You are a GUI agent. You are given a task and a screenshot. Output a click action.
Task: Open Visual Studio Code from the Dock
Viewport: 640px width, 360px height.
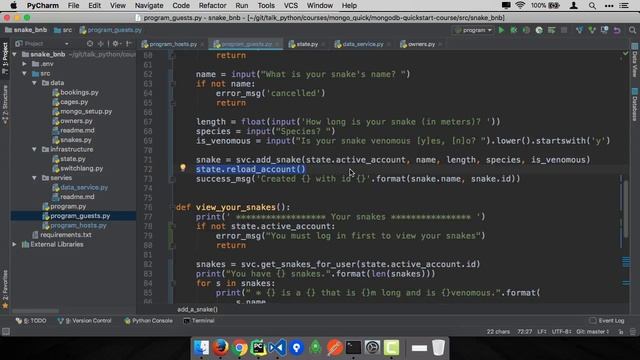pyautogui.click(x=277, y=348)
